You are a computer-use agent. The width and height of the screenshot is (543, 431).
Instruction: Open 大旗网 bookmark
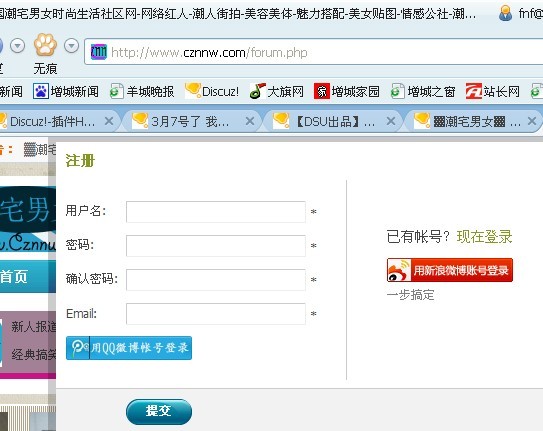pos(277,91)
